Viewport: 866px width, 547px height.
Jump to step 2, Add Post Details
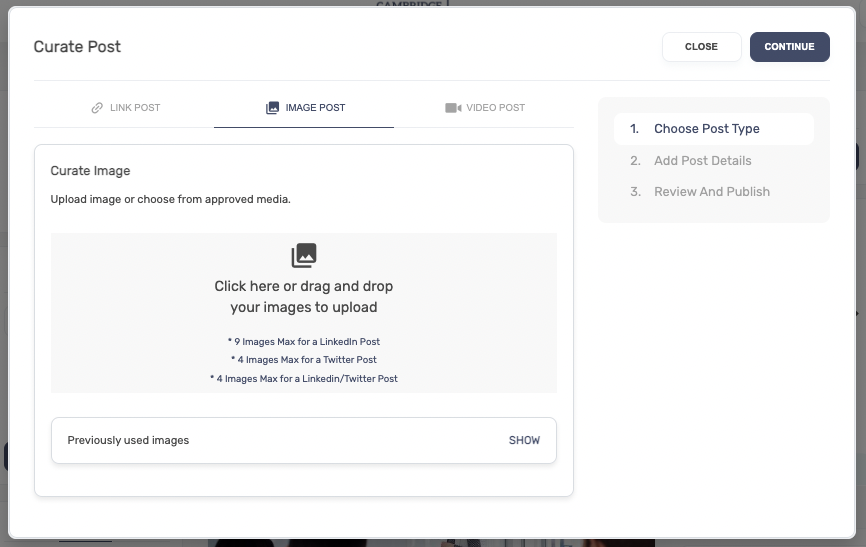[x=702, y=161]
